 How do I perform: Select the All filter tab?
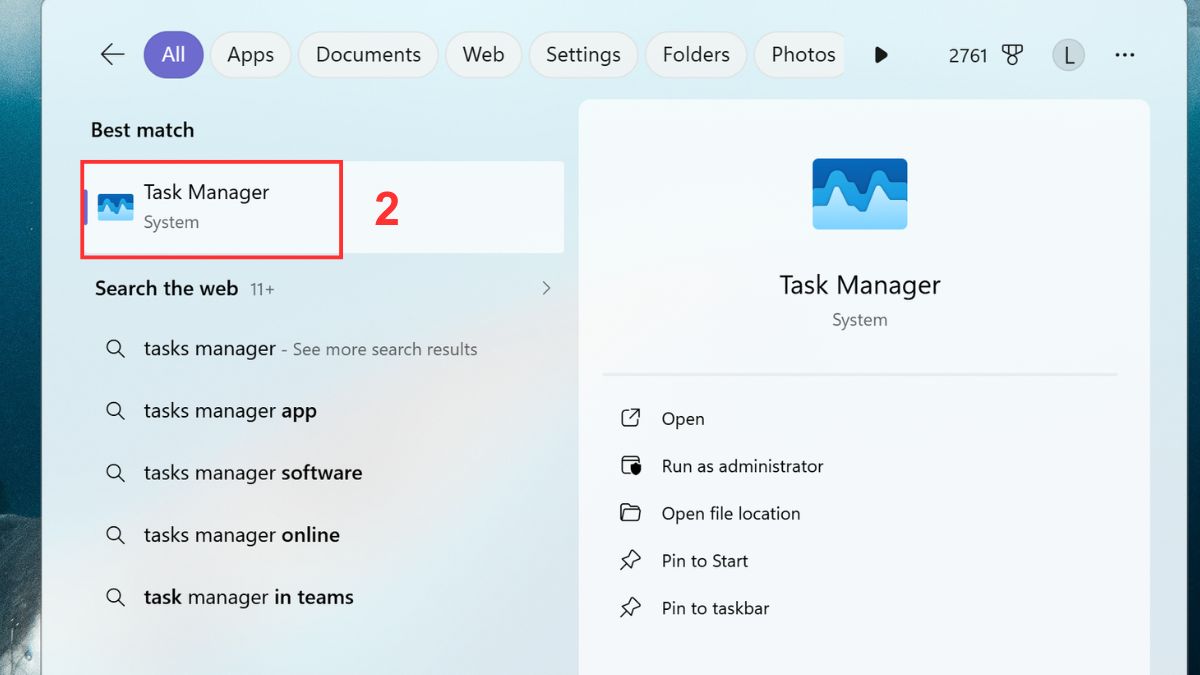tap(173, 55)
